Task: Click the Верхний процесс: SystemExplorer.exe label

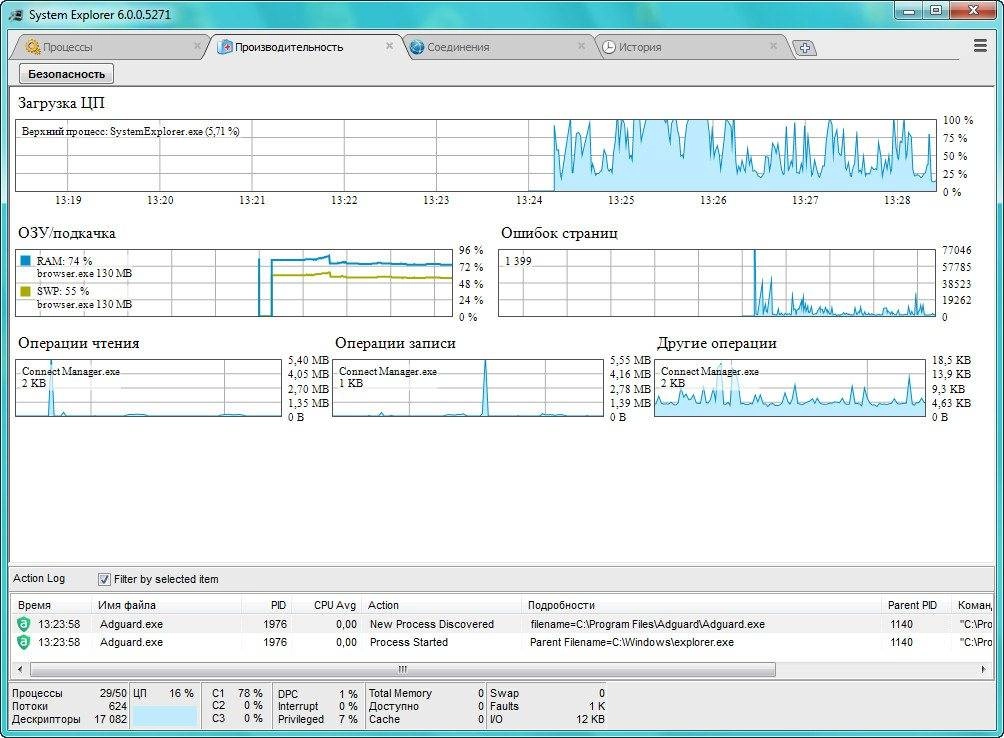Action: pos(131,131)
